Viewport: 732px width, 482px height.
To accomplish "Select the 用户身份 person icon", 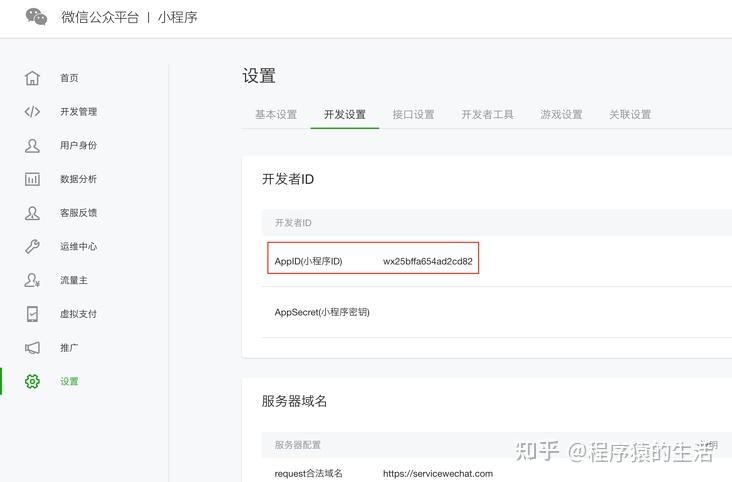I will pyautogui.click(x=32, y=145).
